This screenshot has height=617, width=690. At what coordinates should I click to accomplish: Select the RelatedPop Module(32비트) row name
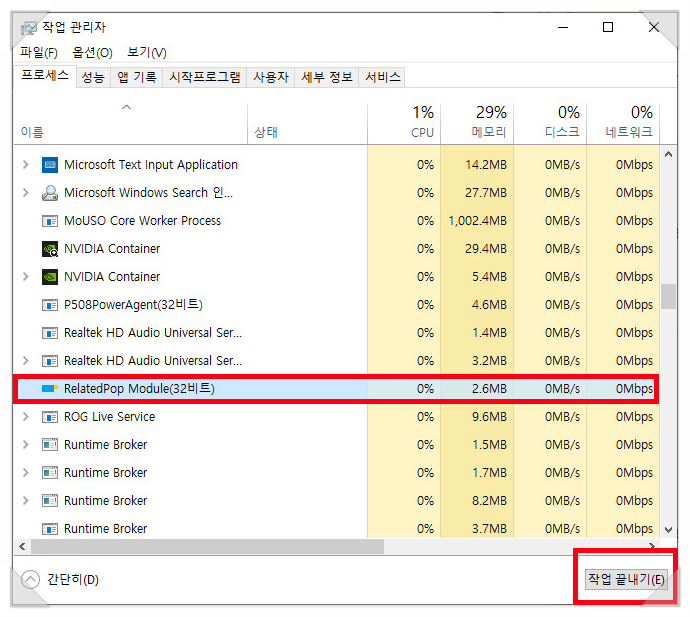tap(139, 389)
